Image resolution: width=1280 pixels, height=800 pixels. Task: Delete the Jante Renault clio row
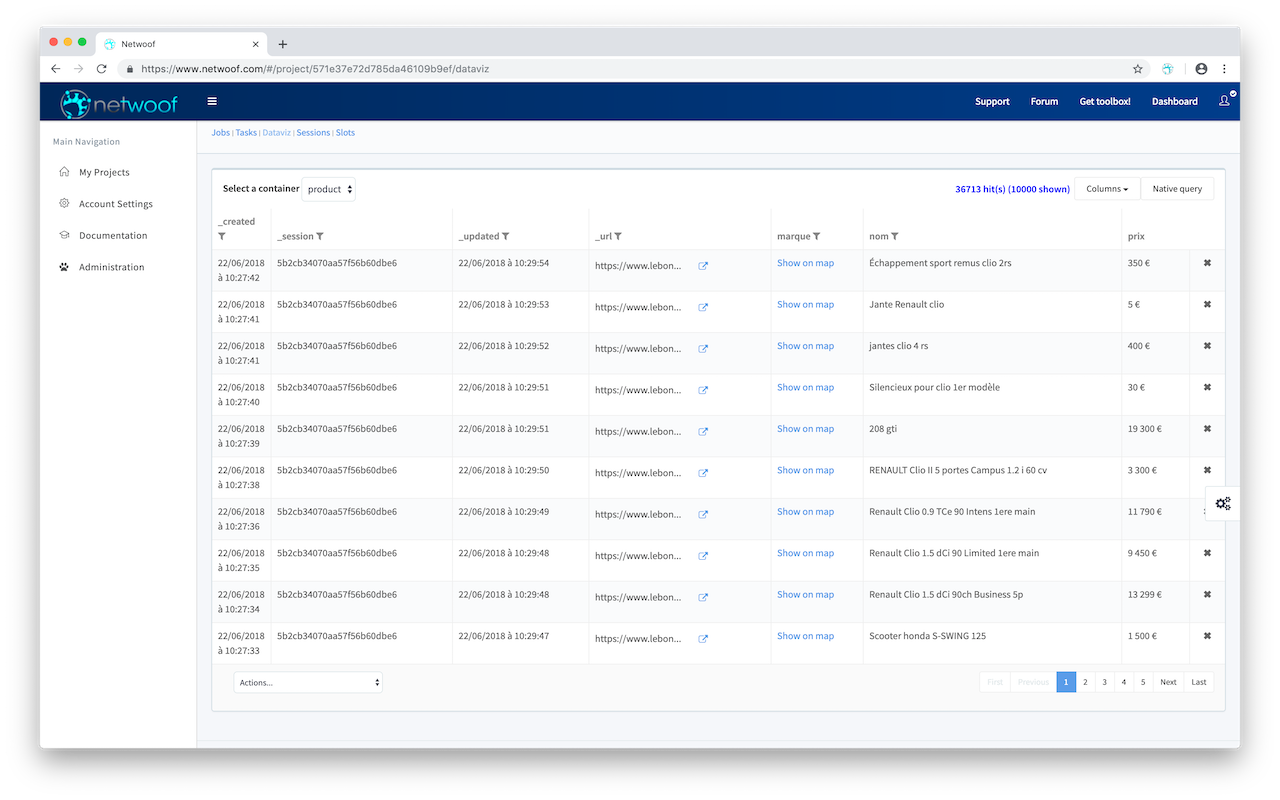(1207, 304)
